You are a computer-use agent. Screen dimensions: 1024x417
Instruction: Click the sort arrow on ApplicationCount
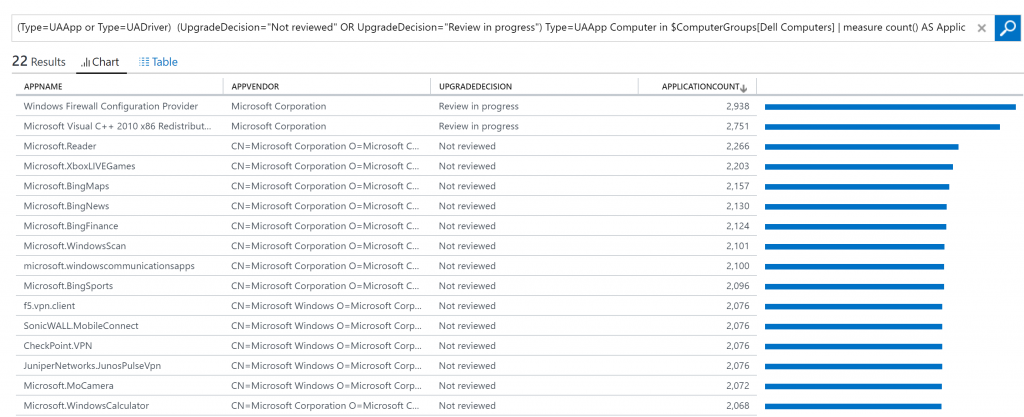pos(743,88)
